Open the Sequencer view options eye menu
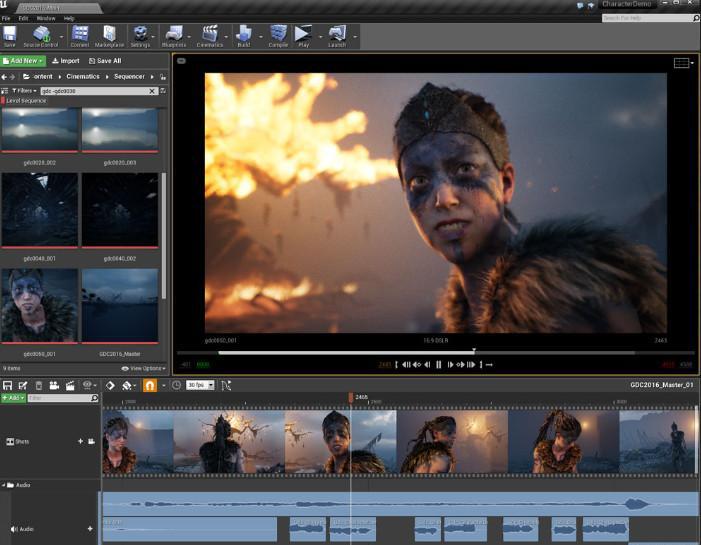Image resolution: width=701 pixels, height=545 pixels. [x=89, y=385]
